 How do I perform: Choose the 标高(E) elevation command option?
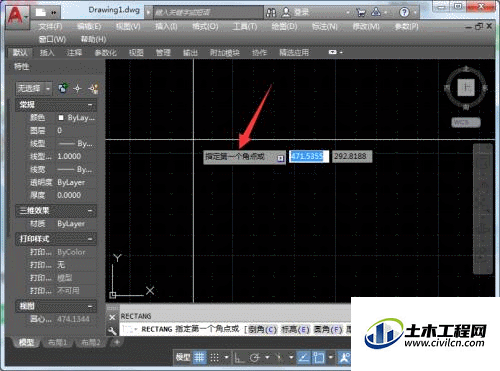coord(295,330)
